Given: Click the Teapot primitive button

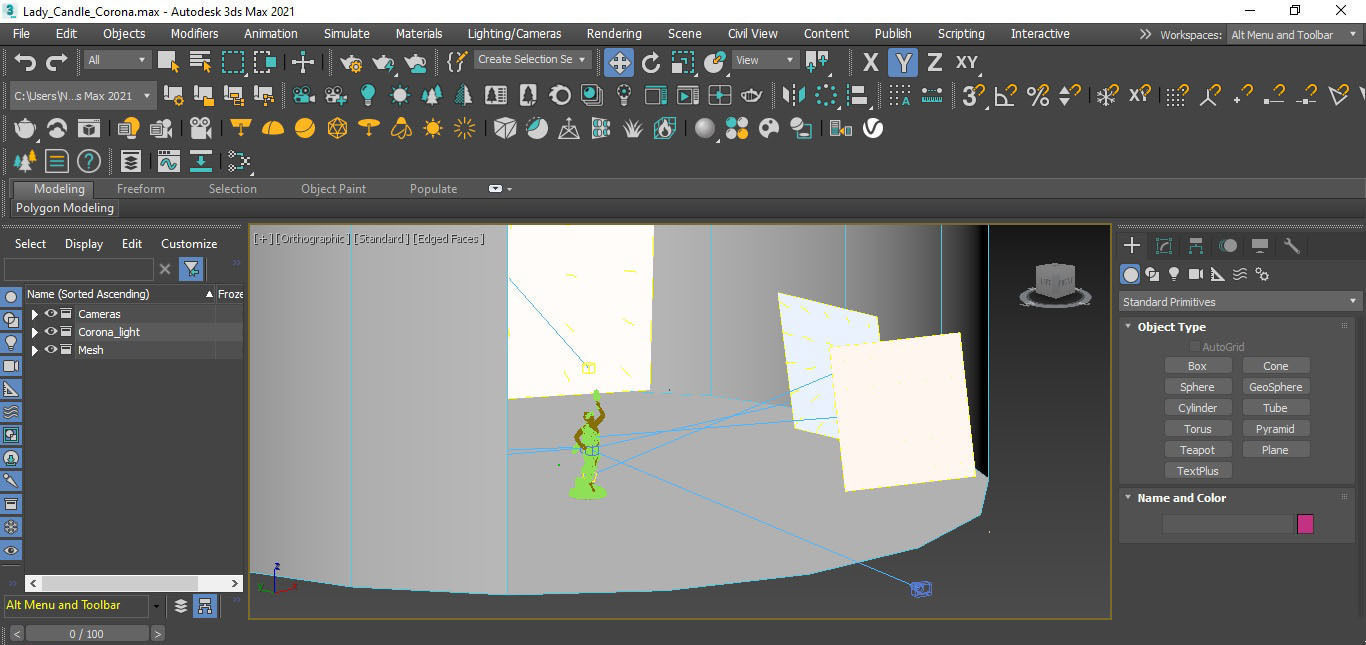Looking at the screenshot, I should [1197, 450].
